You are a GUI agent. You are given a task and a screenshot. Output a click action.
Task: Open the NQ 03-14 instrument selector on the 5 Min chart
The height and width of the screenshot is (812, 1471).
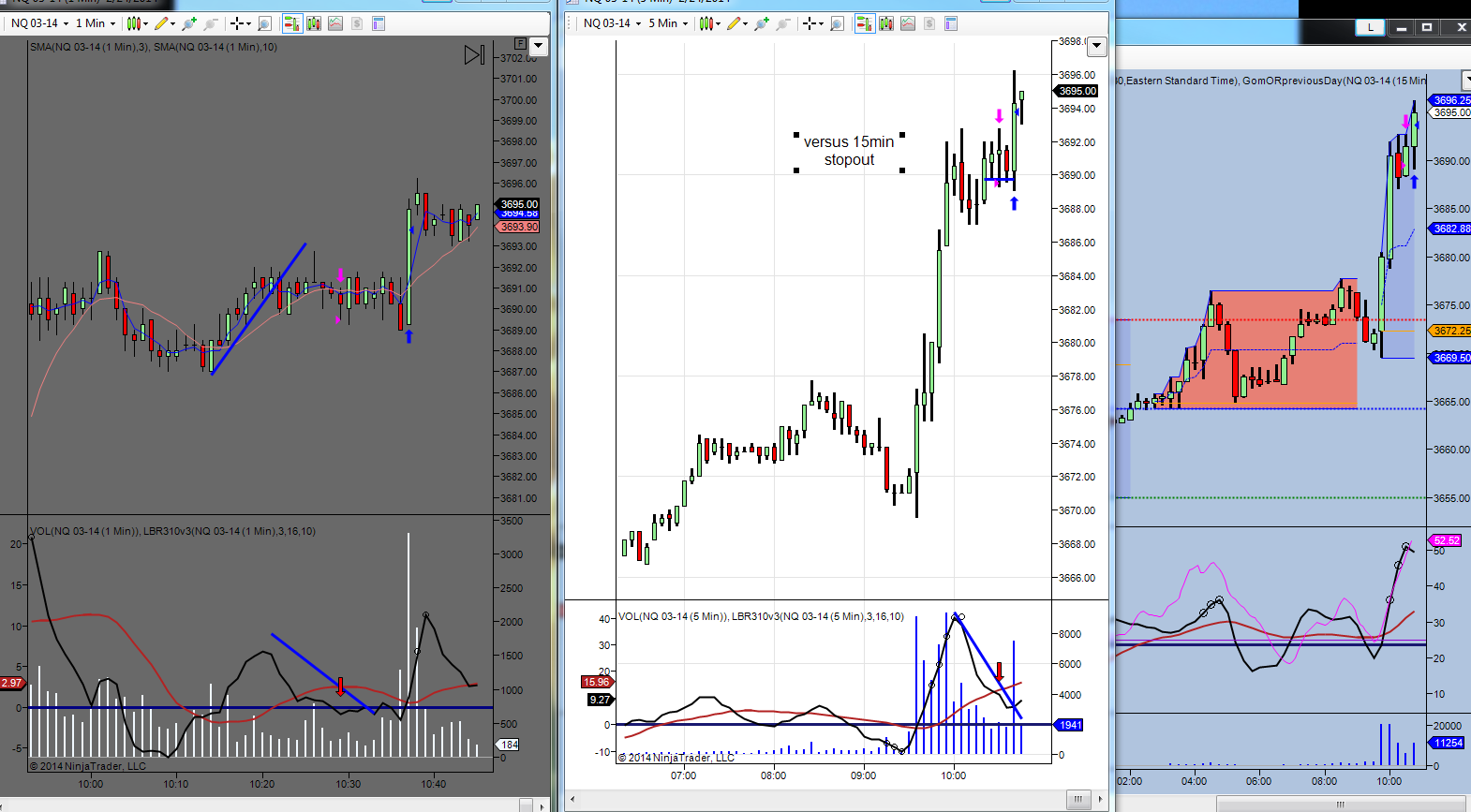pyautogui.click(x=612, y=23)
